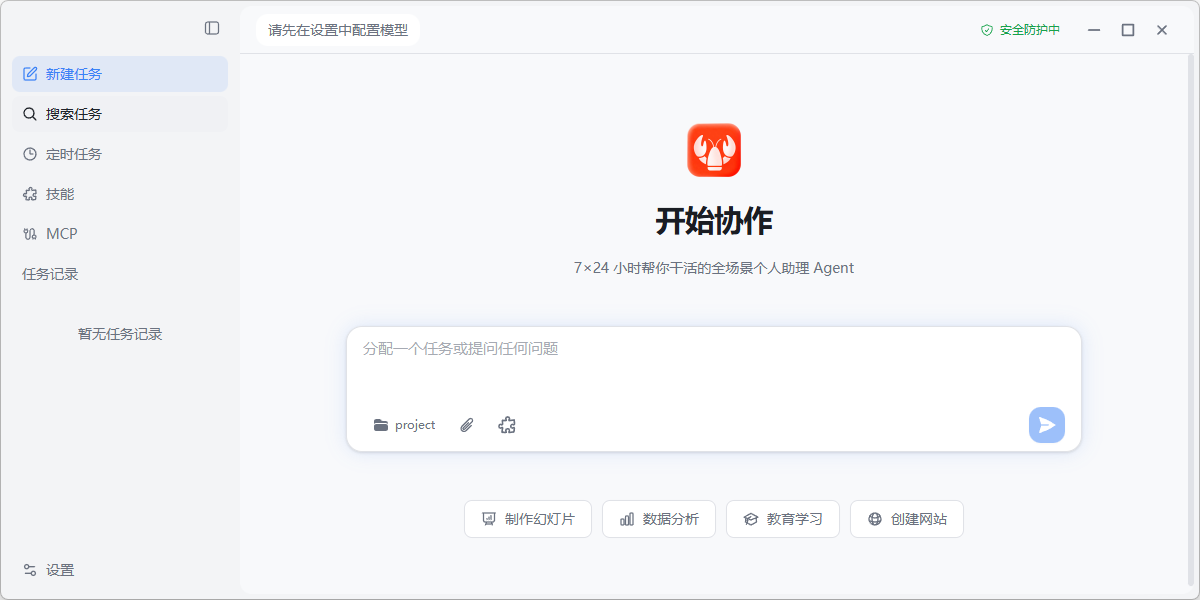Viewport: 1200px width, 600px height.
Task: Click the 请先在设置中配置模型 notice
Action: (338, 30)
